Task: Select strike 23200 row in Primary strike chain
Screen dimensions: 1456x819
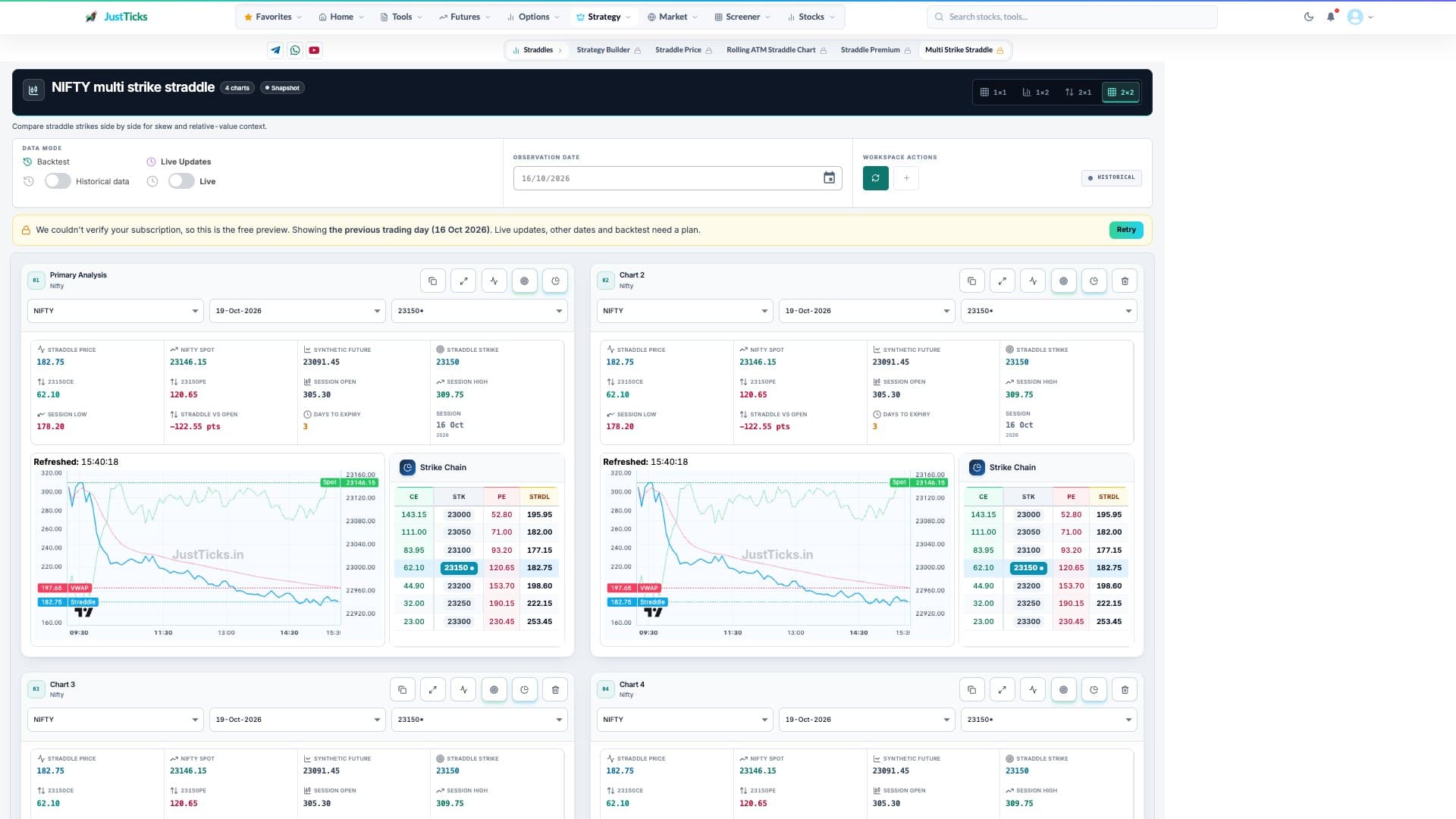Action: 476,585
